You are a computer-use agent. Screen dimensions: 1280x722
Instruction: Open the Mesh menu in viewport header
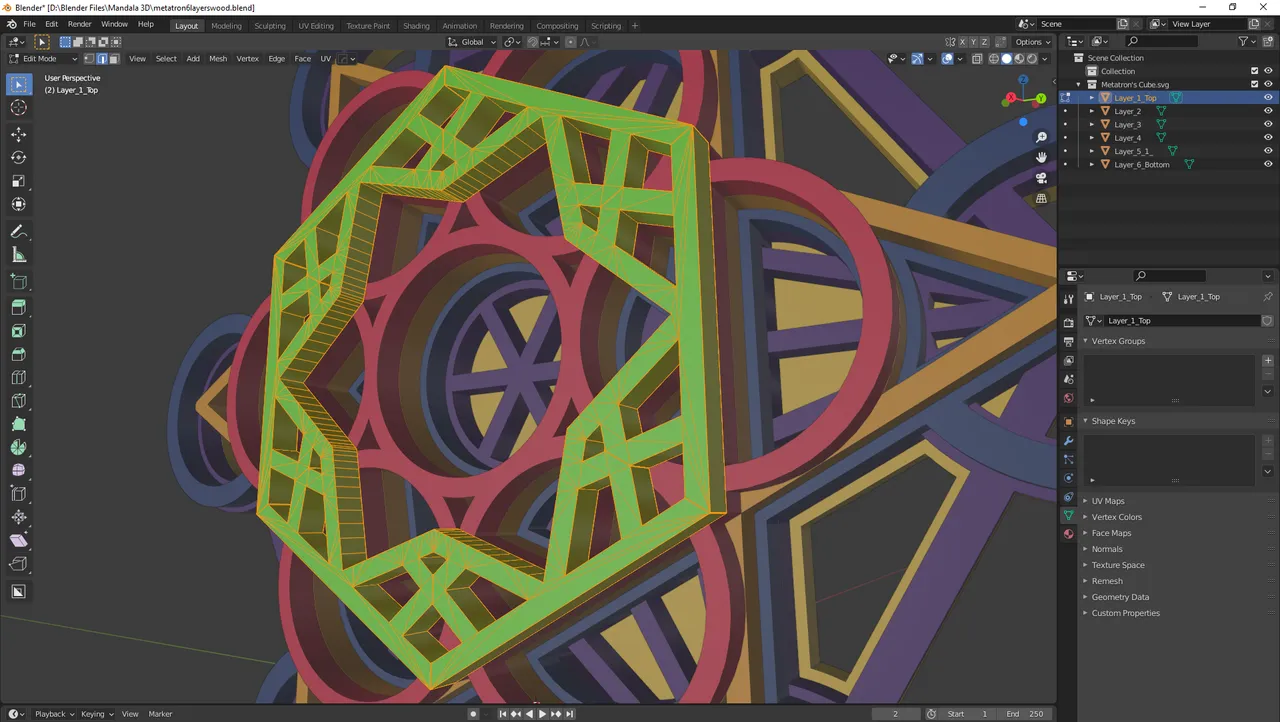[218, 58]
